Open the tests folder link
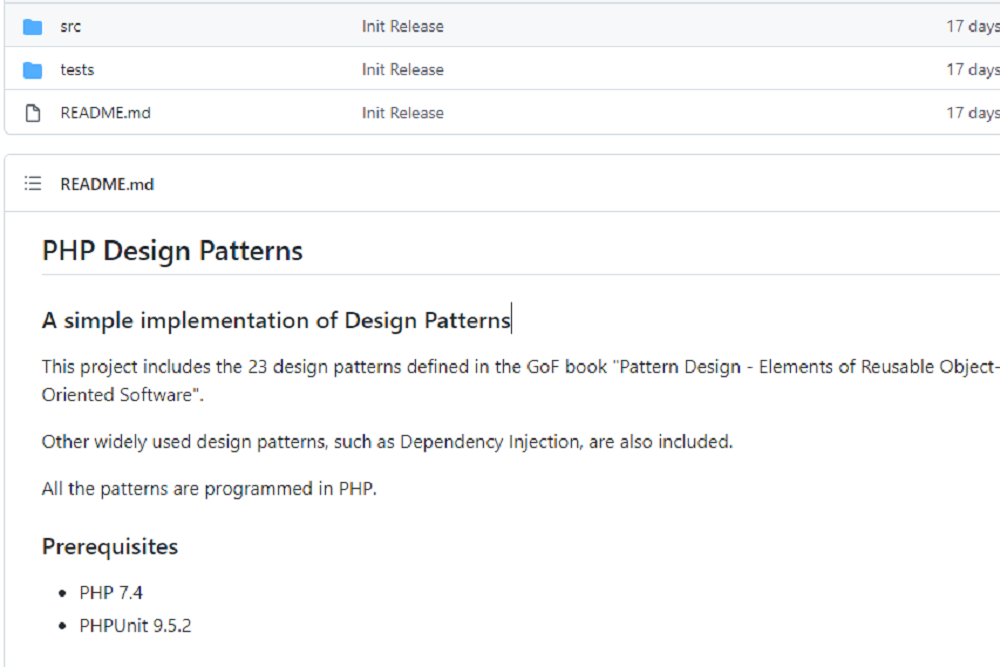The image size is (1000, 668). pyautogui.click(x=77, y=70)
